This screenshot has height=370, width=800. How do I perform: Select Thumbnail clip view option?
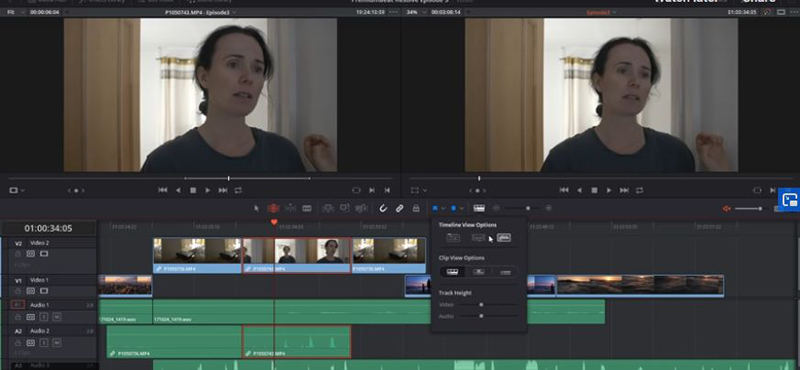coord(479,272)
